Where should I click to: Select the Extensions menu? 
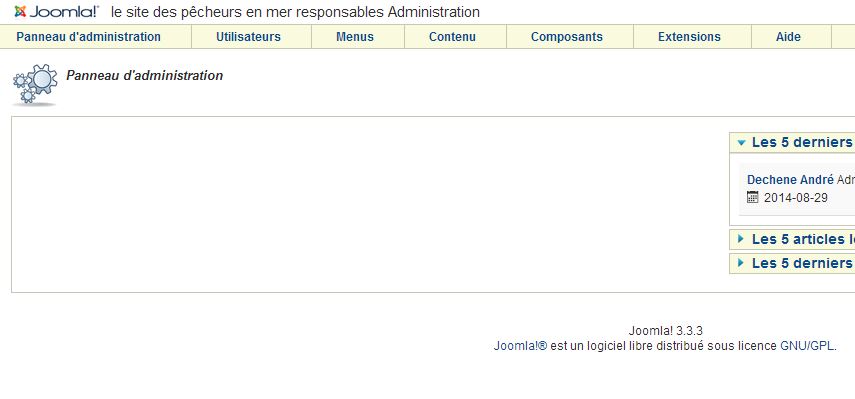tap(689, 37)
